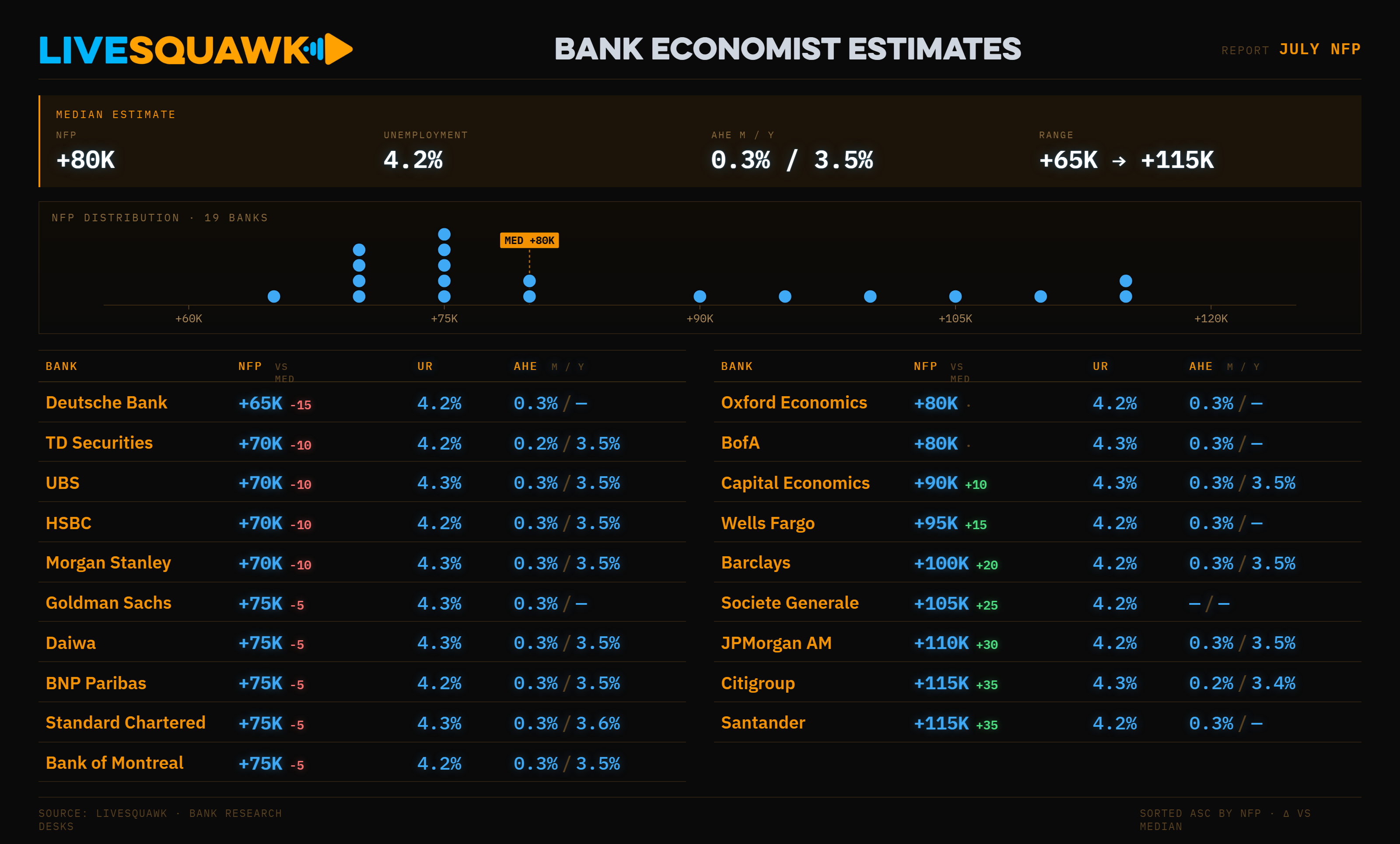Click Deutsche Bank's +65K NFP estimate

point(260,403)
